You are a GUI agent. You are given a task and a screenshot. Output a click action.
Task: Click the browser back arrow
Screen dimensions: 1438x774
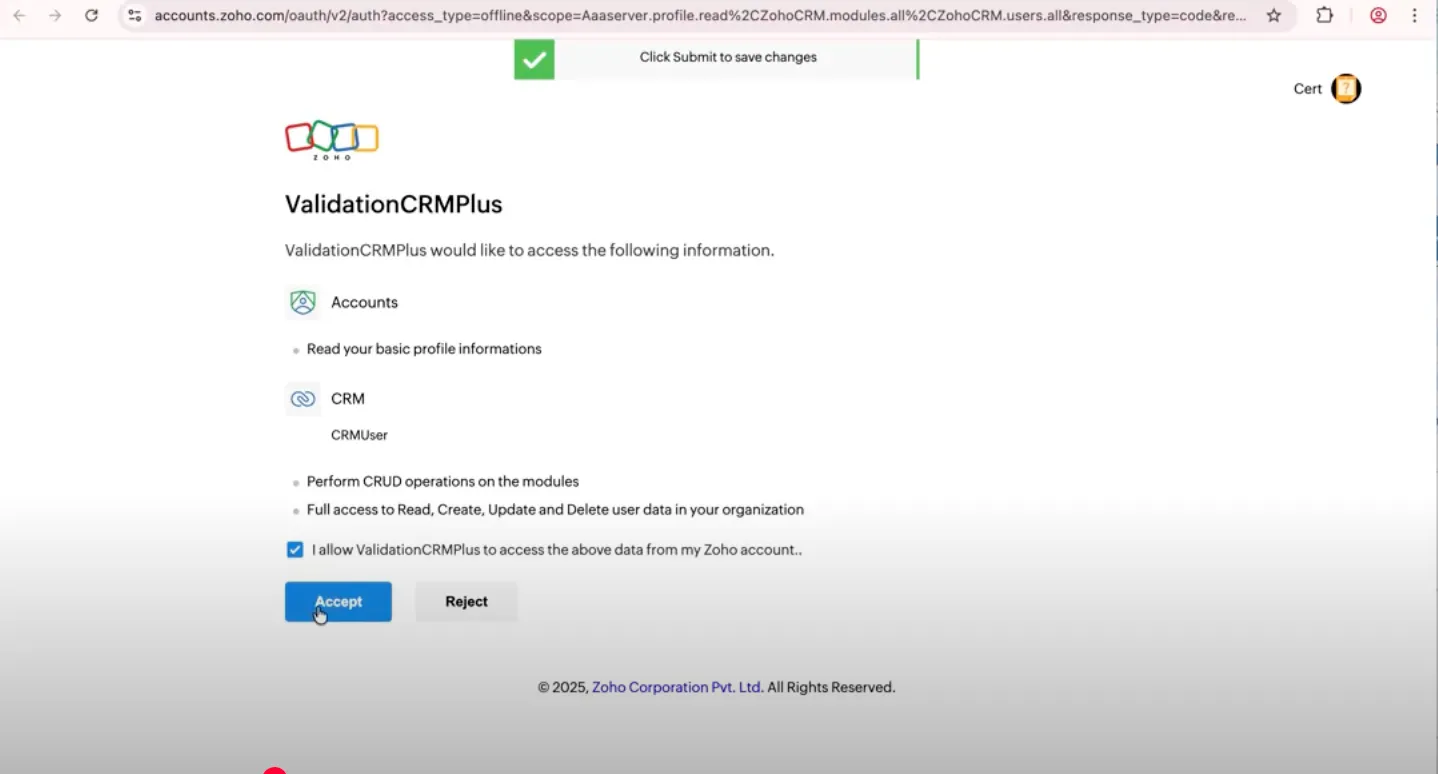click(19, 16)
